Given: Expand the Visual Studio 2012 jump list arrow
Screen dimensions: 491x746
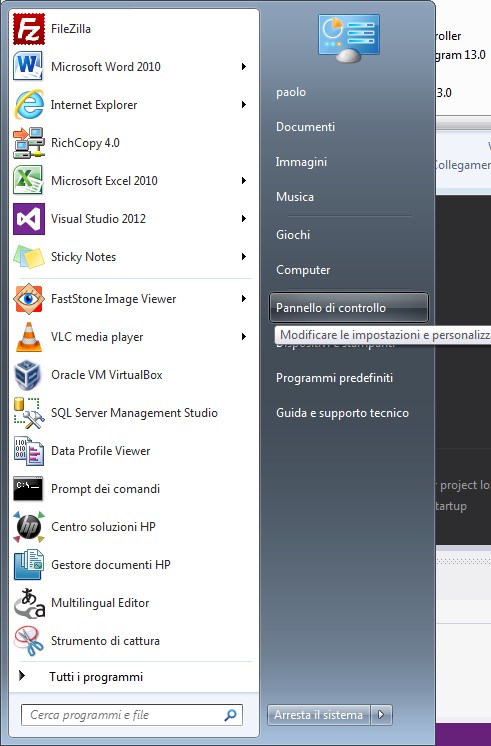Looking at the screenshot, I should coord(244,219).
